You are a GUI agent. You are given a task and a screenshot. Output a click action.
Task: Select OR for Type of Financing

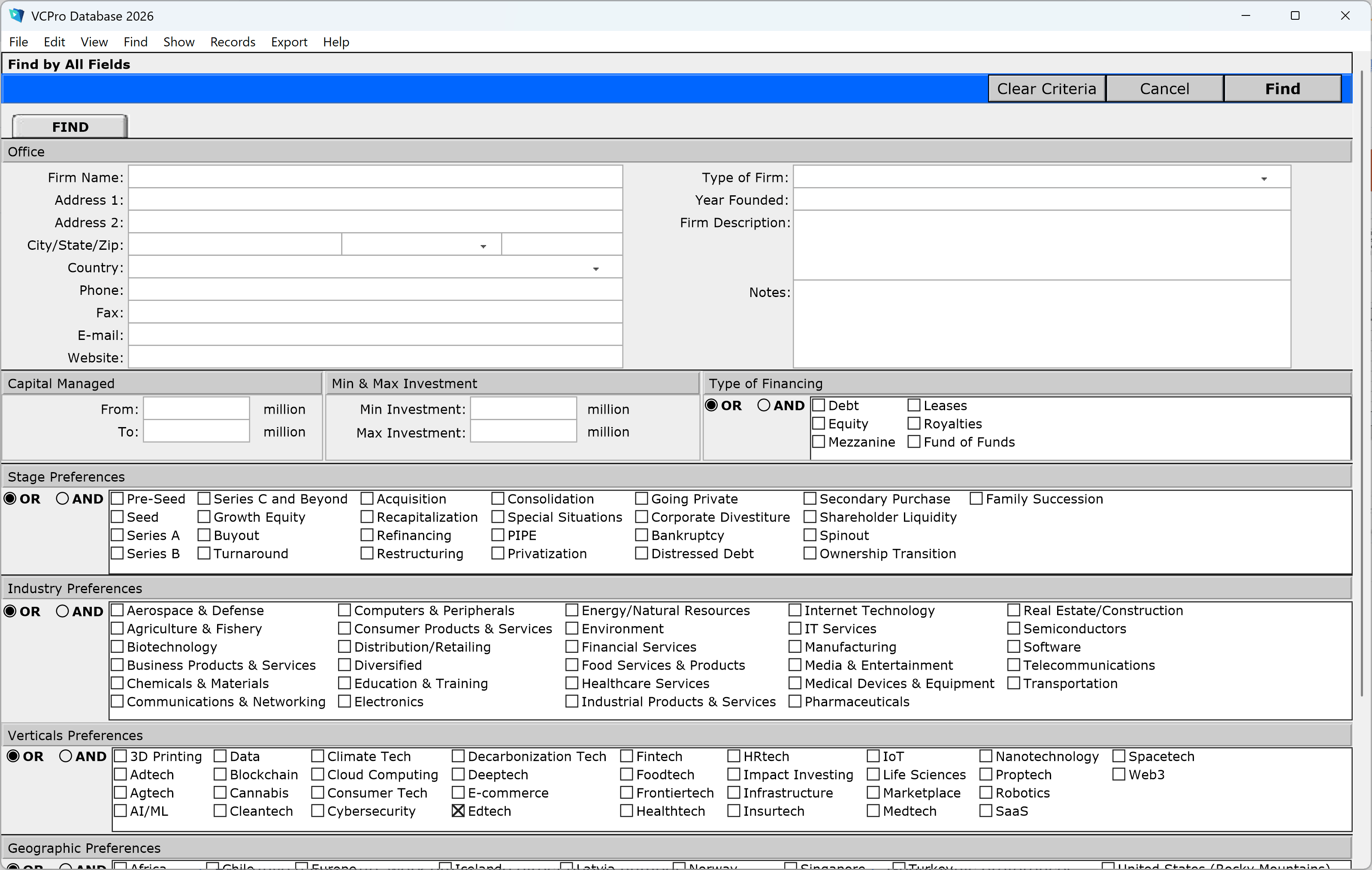point(711,405)
